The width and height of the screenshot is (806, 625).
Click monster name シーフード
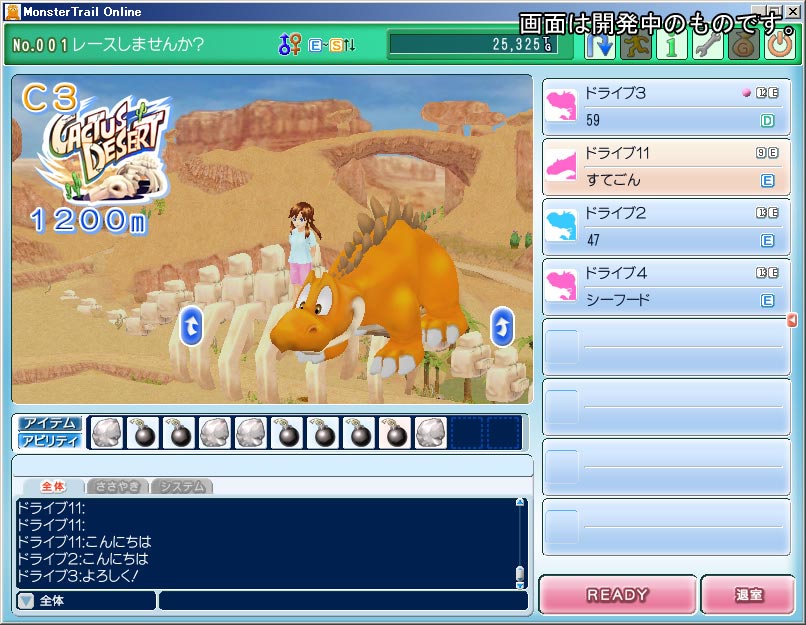[618, 300]
